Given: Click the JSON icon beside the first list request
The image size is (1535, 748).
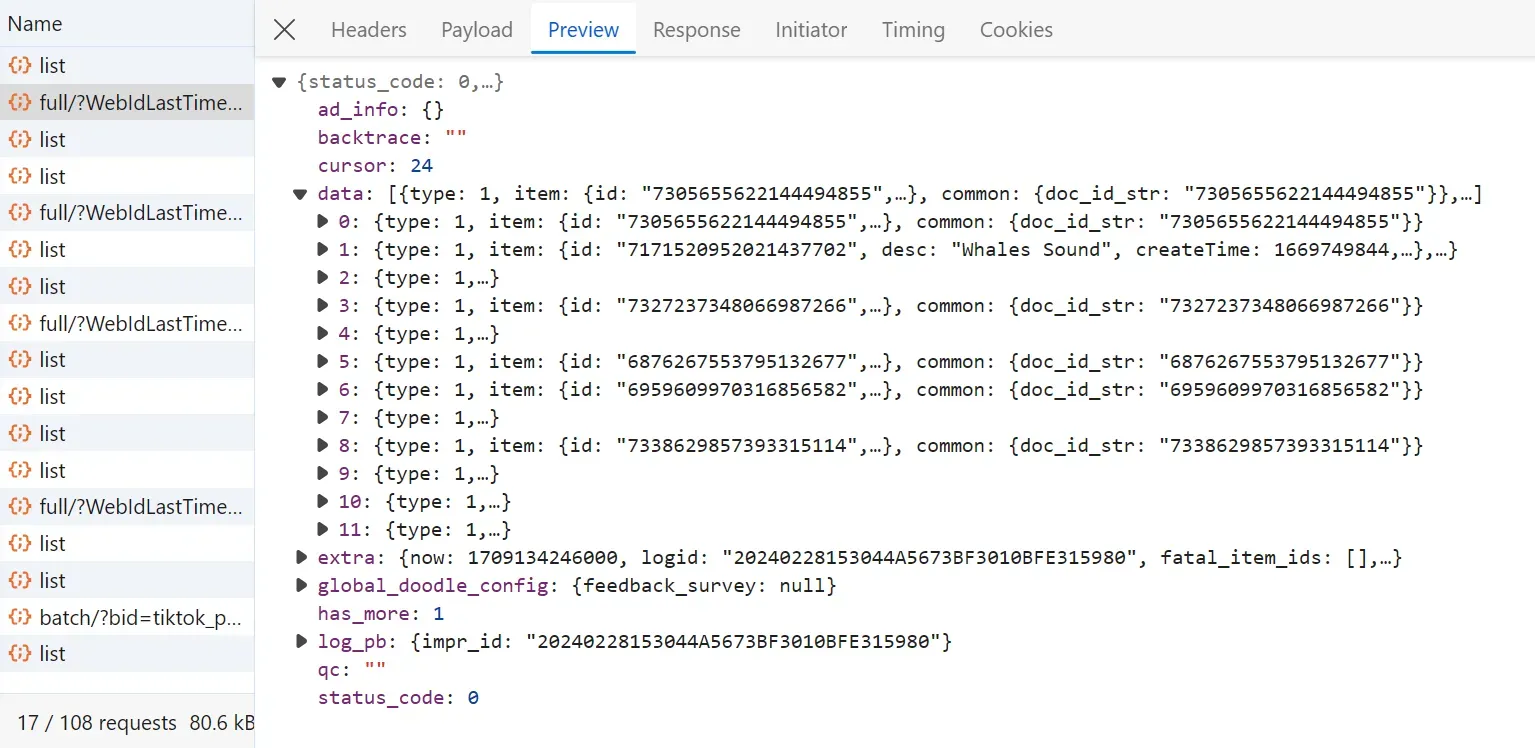Looking at the screenshot, I should point(19,65).
